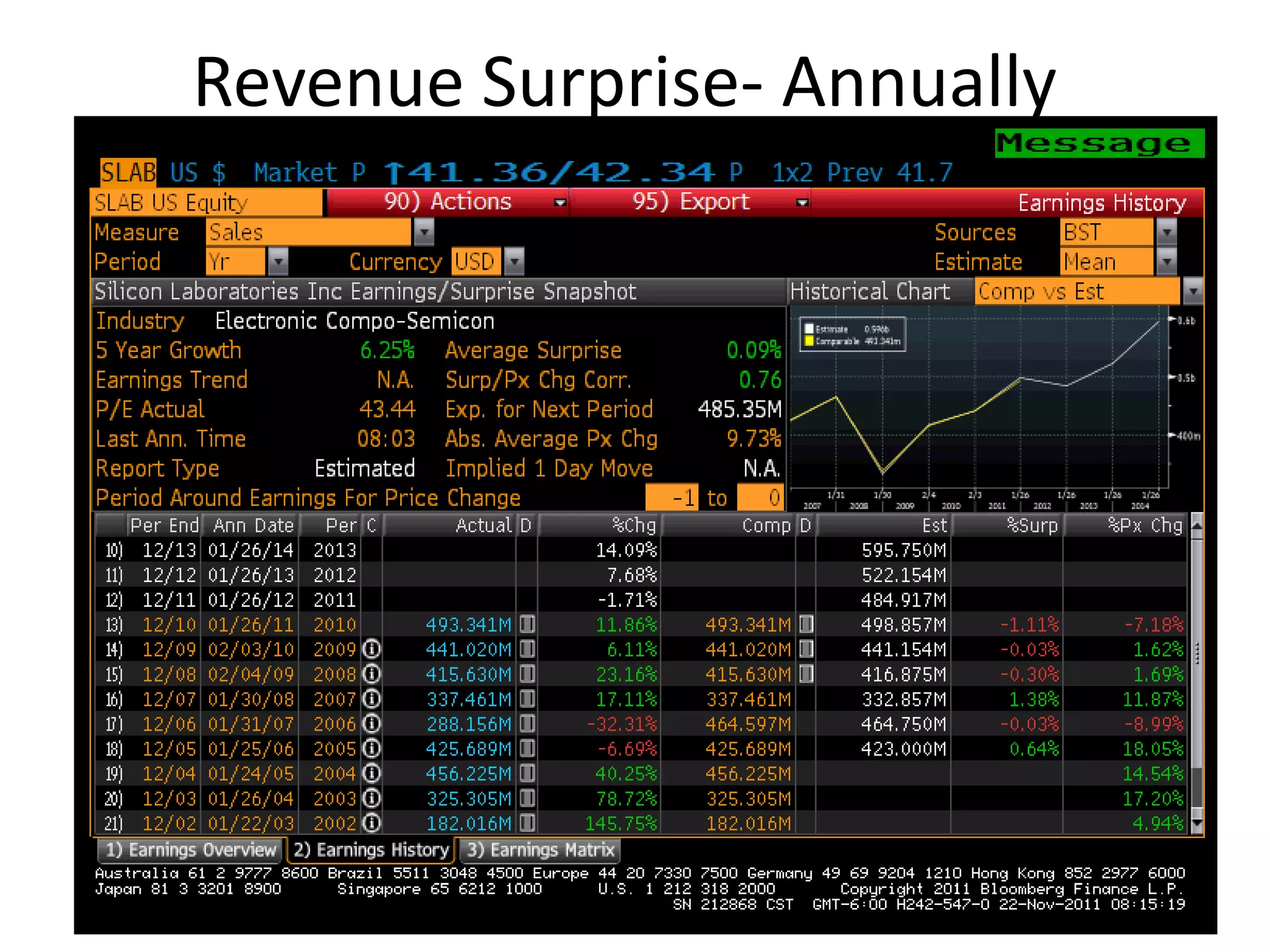1270x952 pixels.
Task: Open info icon for the 2007 row
Action: click(x=371, y=699)
